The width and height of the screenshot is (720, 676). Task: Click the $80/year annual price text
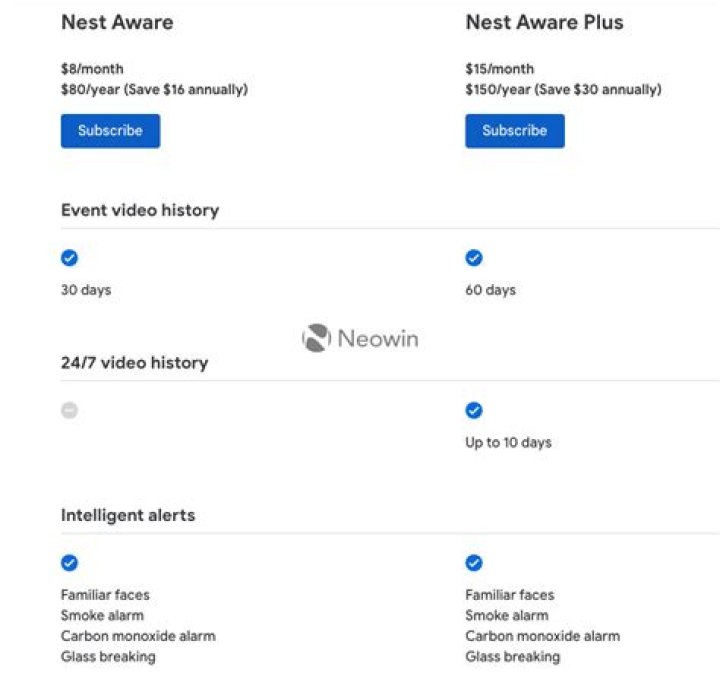pos(154,90)
